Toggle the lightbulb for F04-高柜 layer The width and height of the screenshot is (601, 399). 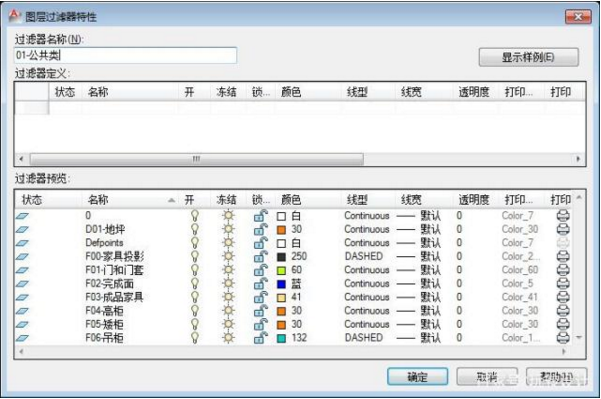click(195, 311)
